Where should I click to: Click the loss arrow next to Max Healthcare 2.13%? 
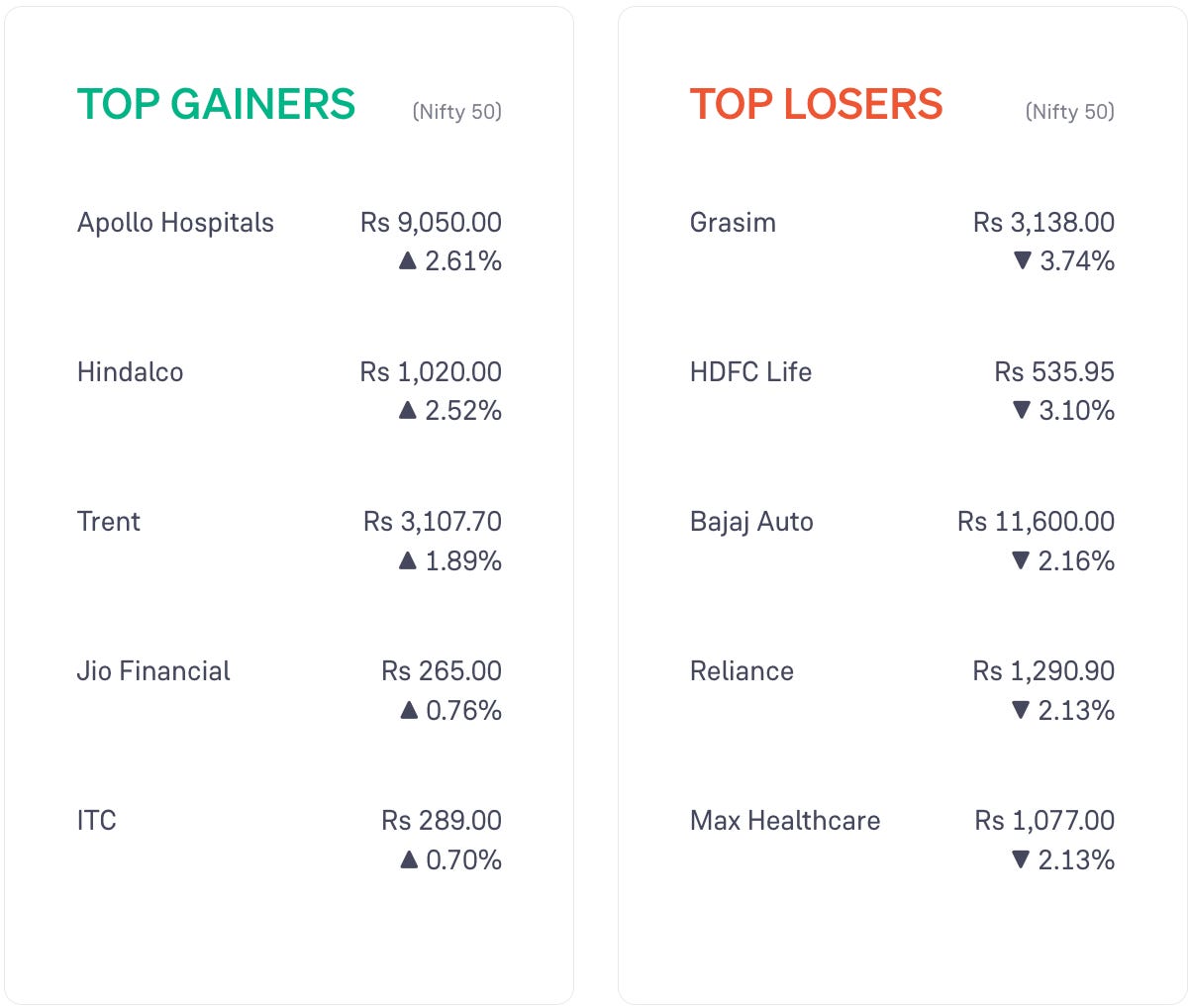coord(1021,859)
